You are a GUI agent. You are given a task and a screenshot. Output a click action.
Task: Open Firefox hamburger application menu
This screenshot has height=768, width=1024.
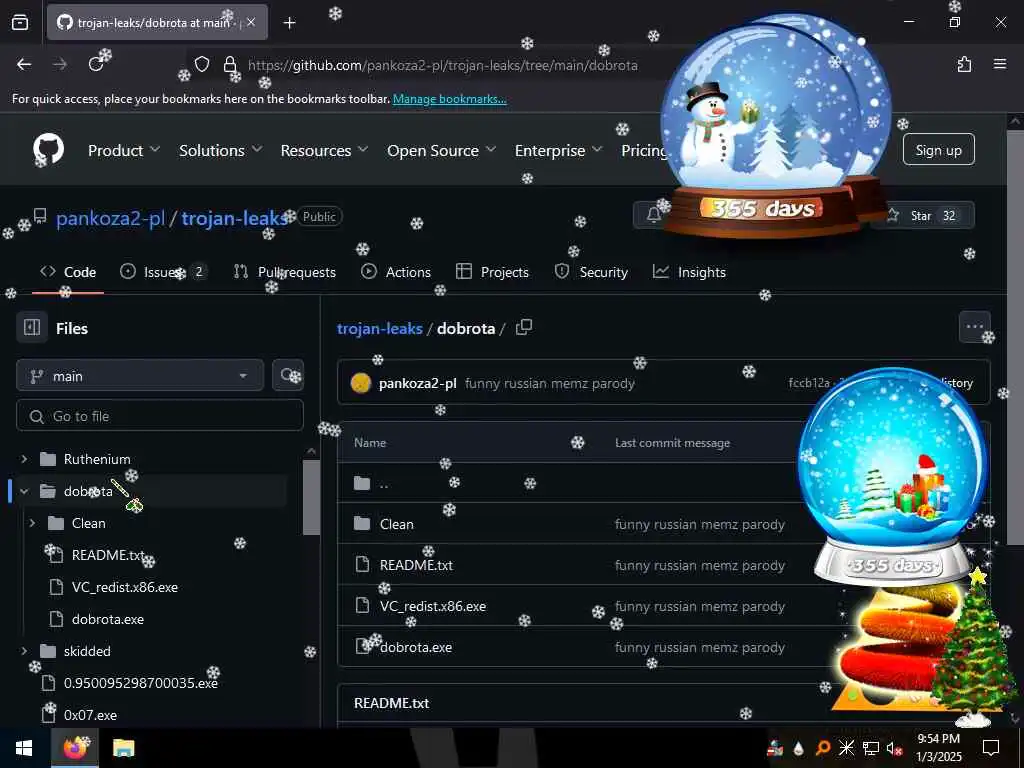tap(1000, 64)
